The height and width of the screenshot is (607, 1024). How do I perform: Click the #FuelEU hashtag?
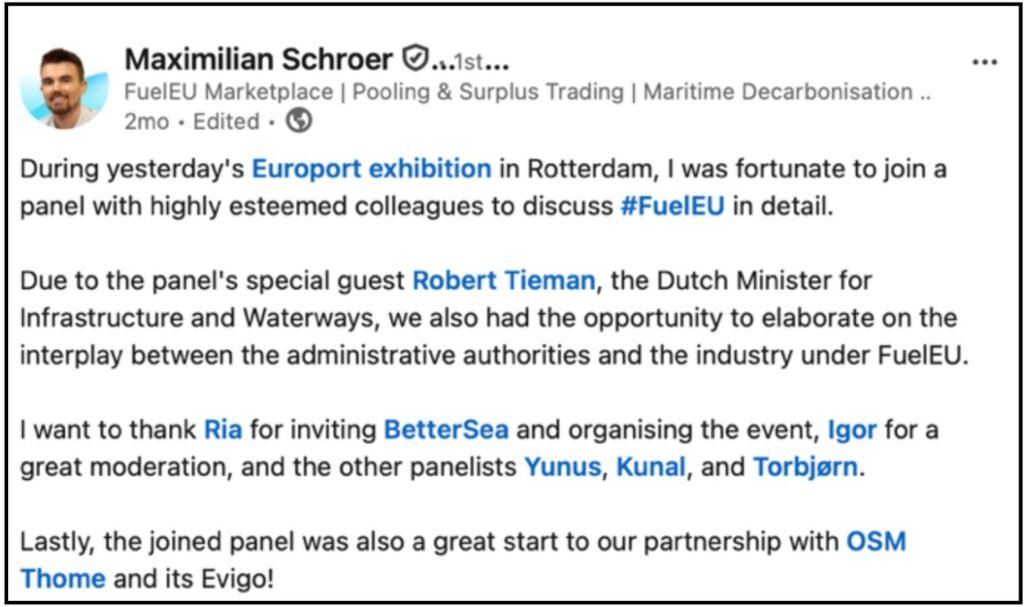coord(671,207)
